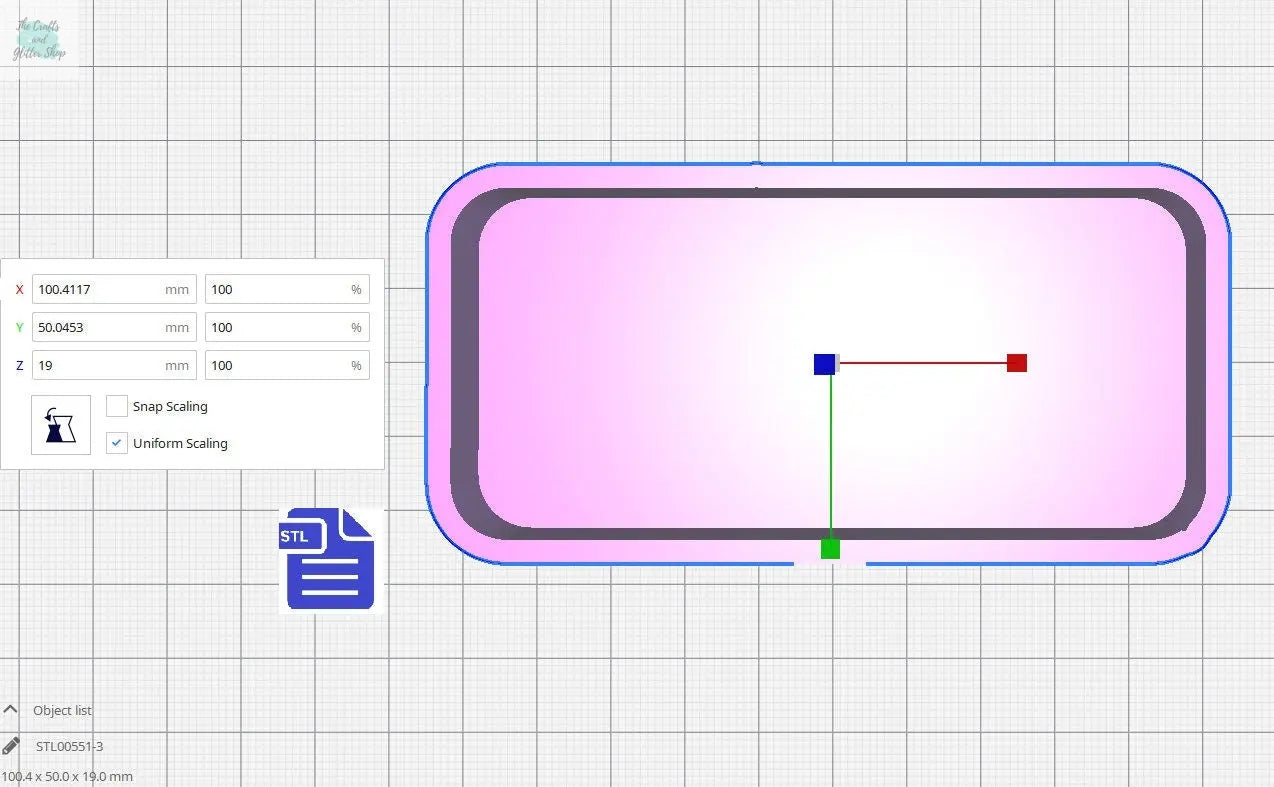Click The Crafts and Glitter Shop logo
Viewport: 1274px width, 787px height.
40,40
